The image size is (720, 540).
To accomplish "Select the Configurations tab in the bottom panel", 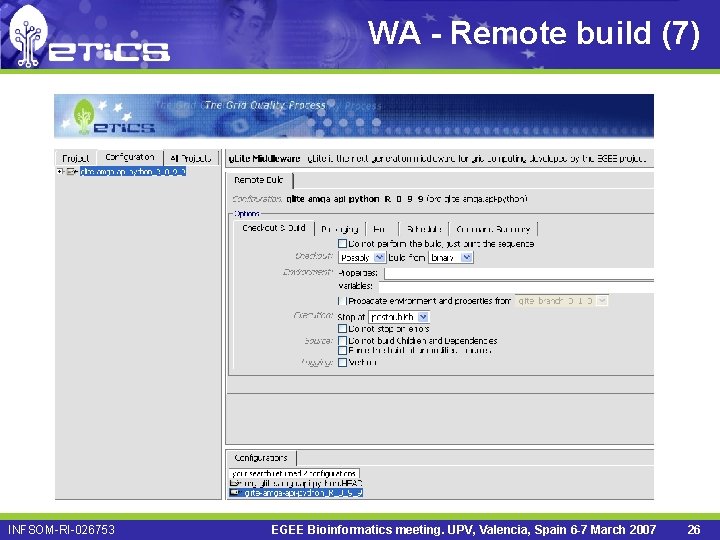I will pyautogui.click(x=261, y=458).
